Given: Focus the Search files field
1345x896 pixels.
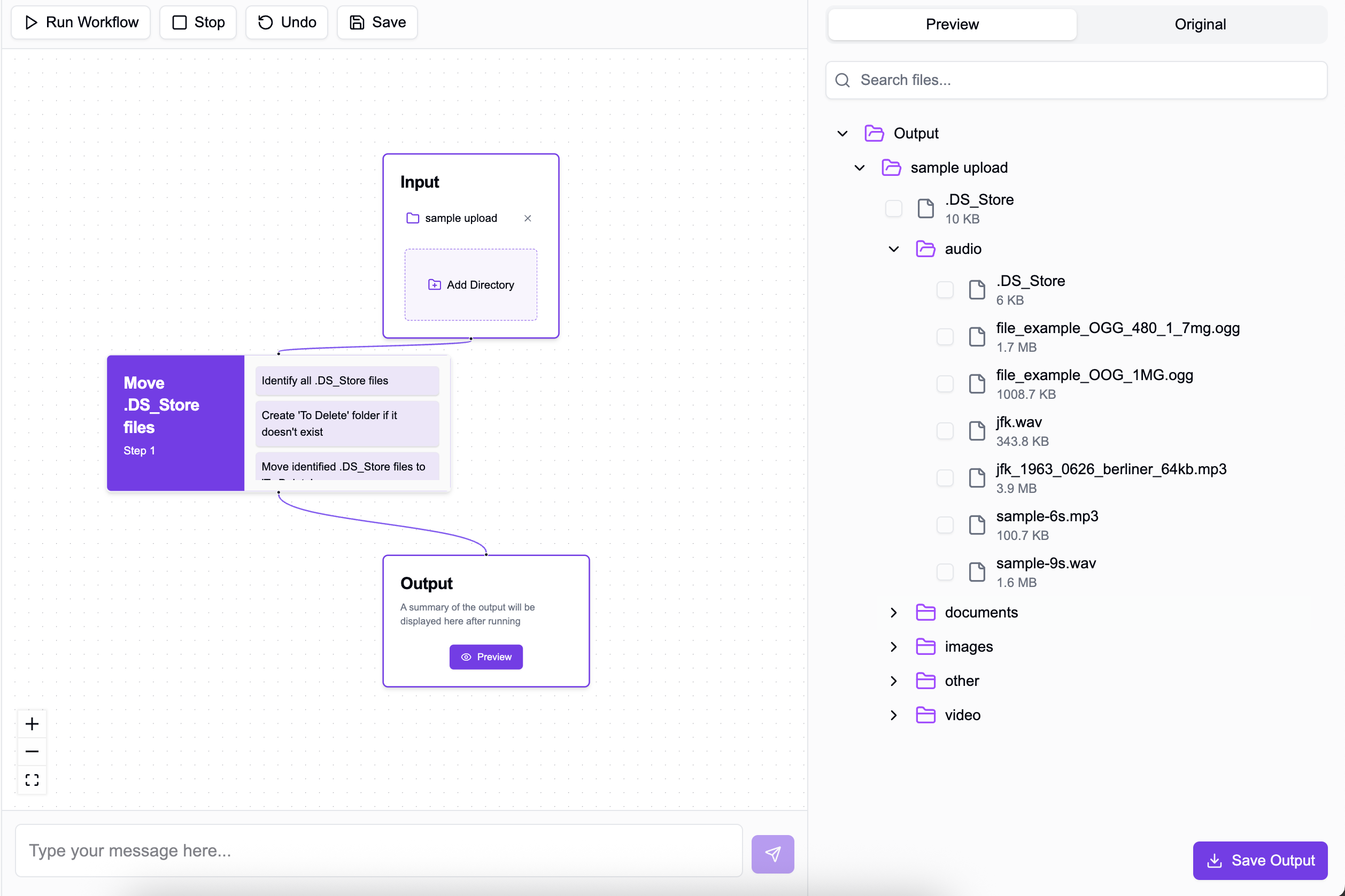Looking at the screenshot, I should [x=1076, y=80].
